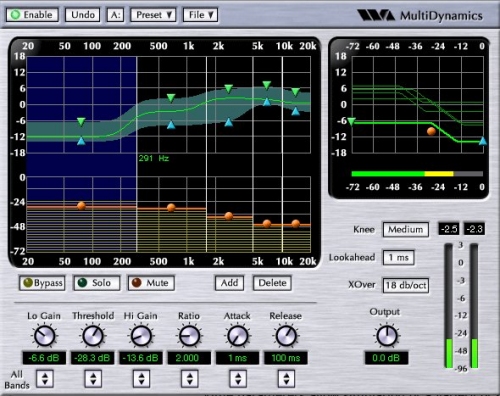Open the File dropdown menu
This screenshot has width=500, height=396.
pos(200,15)
